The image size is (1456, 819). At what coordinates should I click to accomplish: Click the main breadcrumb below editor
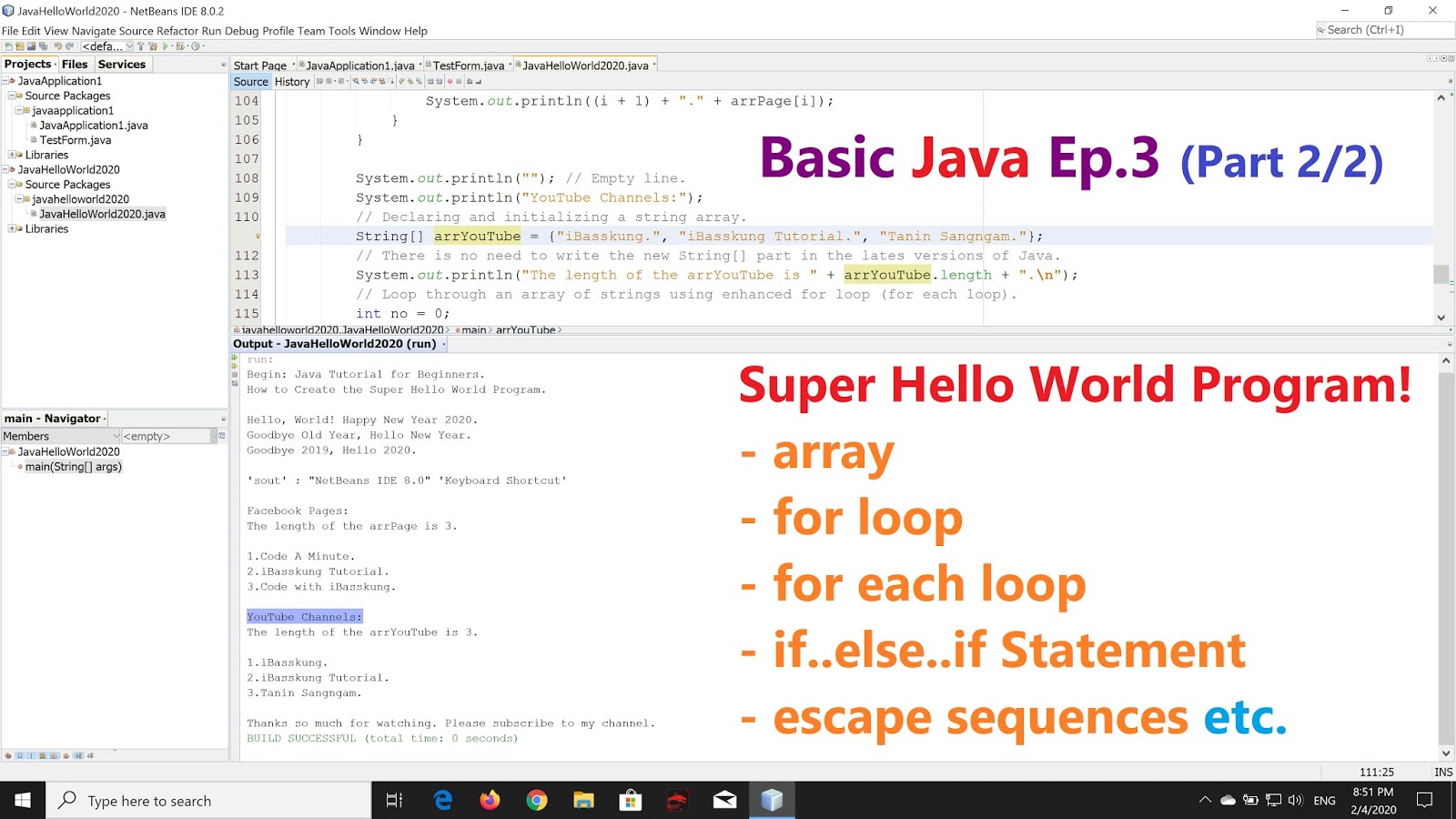click(x=473, y=330)
